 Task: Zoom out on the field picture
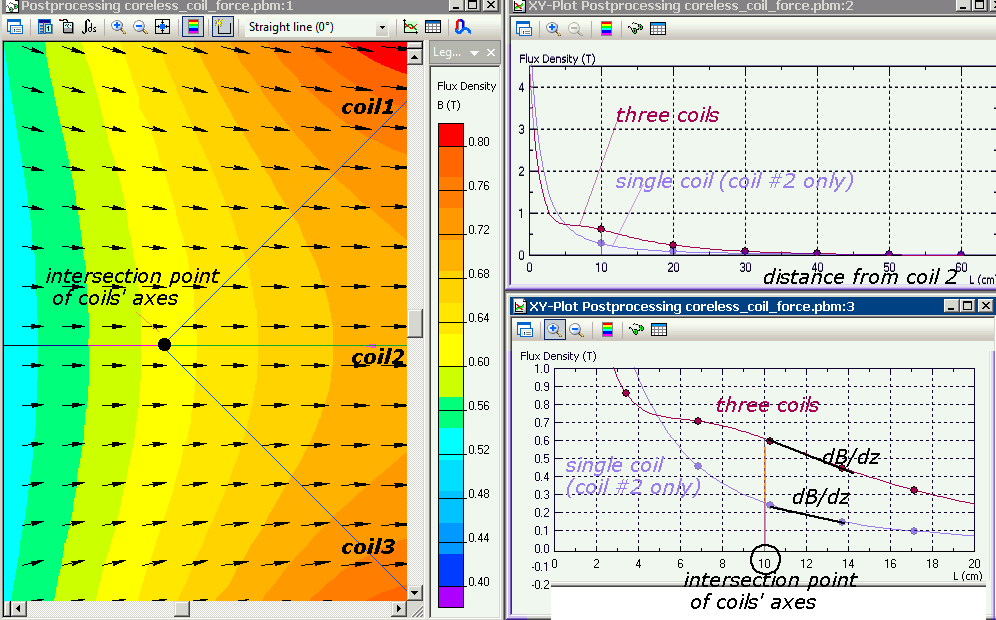140,27
